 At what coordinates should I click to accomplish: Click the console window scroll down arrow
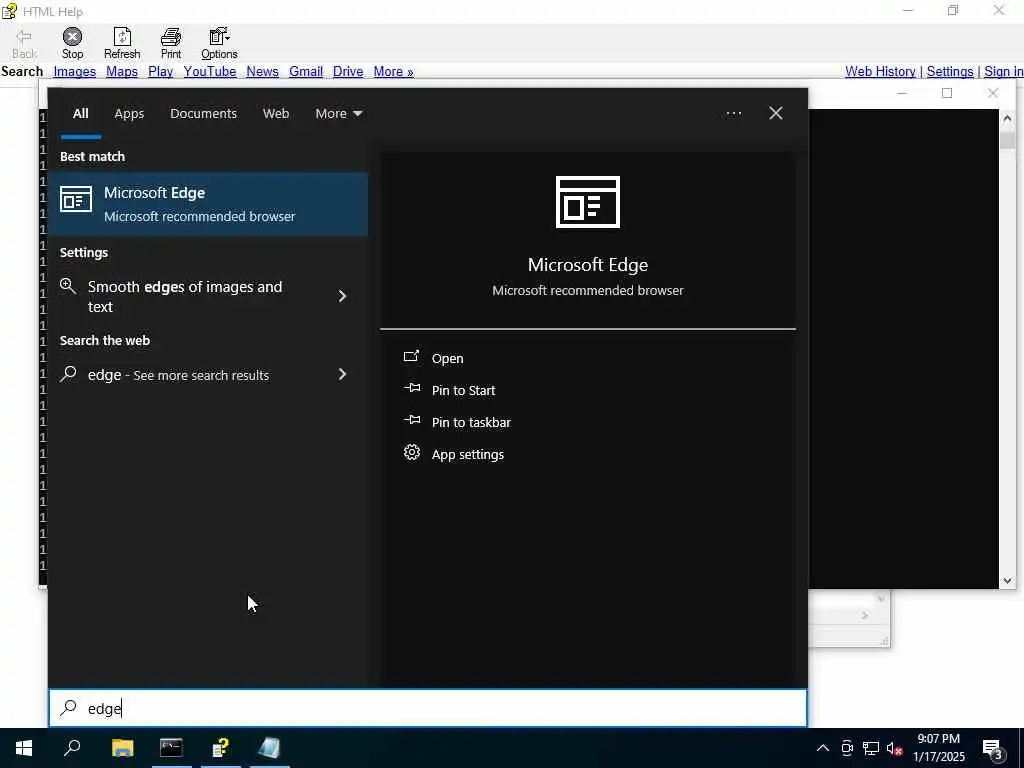coord(1007,581)
